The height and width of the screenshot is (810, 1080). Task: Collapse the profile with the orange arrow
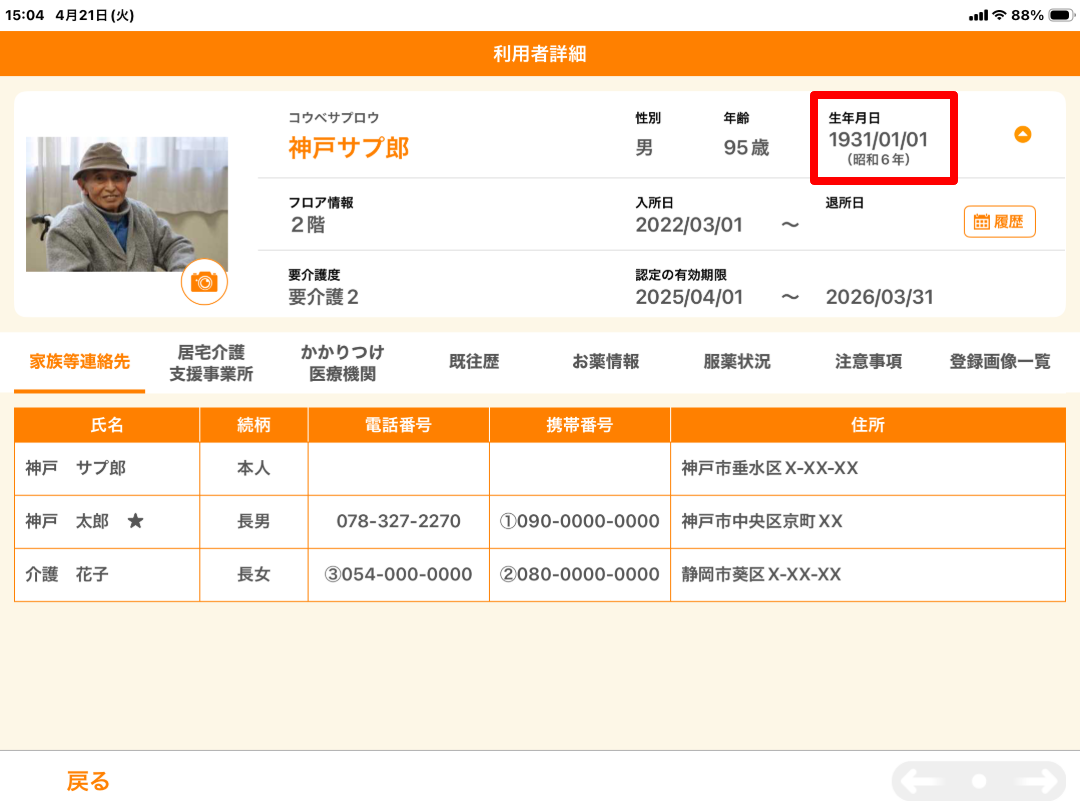click(x=1022, y=135)
